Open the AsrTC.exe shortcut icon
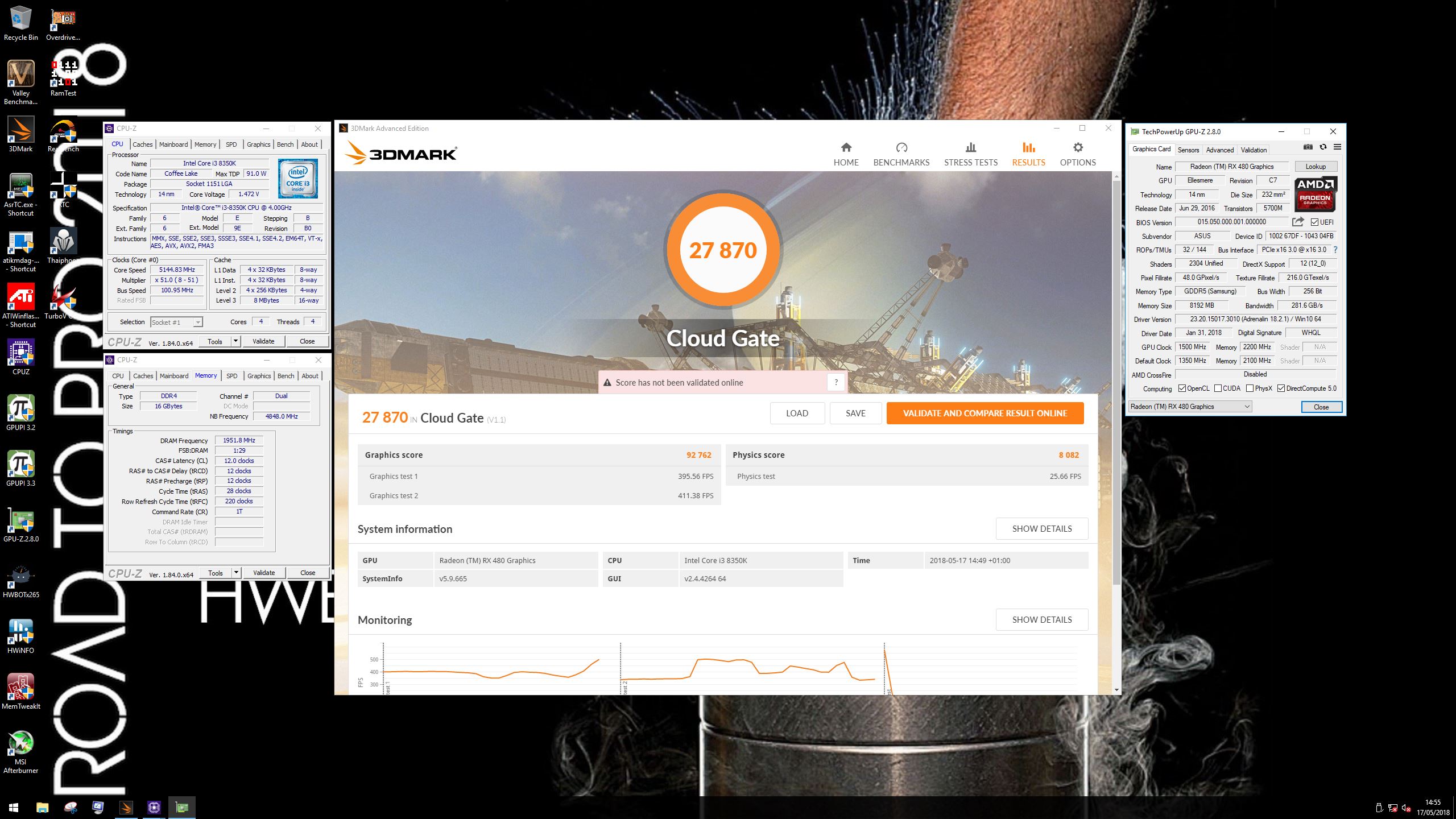This screenshot has height=819, width=1456. pyautogui.click(x=21, y=195)
